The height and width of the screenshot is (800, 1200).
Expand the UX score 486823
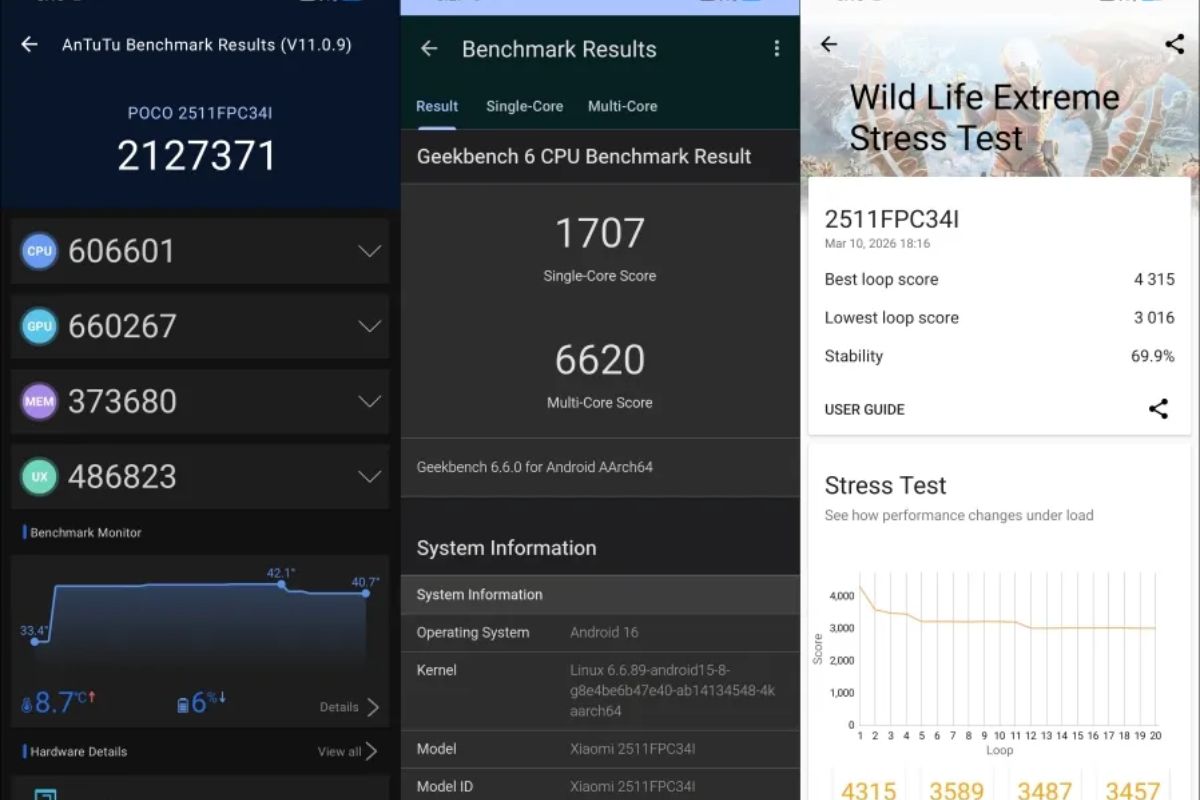pos(370,477)
